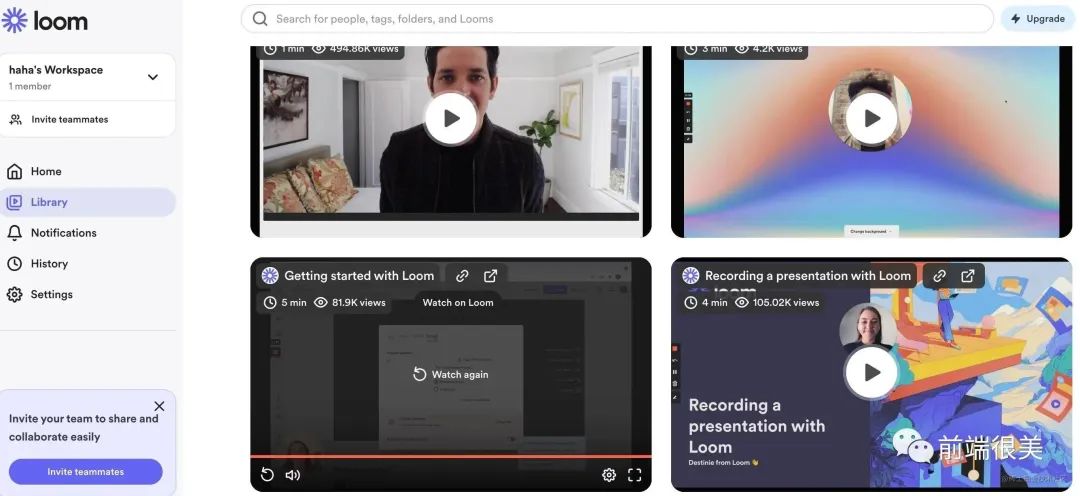Click Watch again on Getting started video
Viewport: 1080px width, 496px height.
coord(450,375)
